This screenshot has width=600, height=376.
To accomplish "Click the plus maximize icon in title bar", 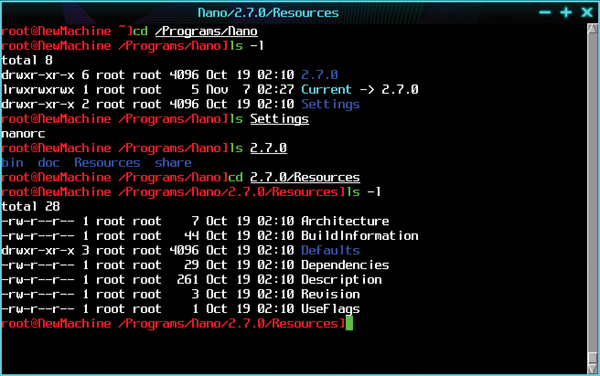I will (566, 13).
